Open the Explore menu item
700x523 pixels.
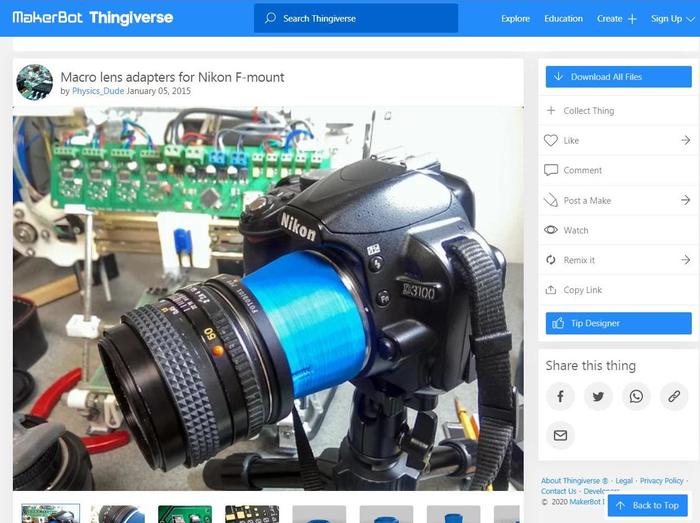(x=515, y=18)
